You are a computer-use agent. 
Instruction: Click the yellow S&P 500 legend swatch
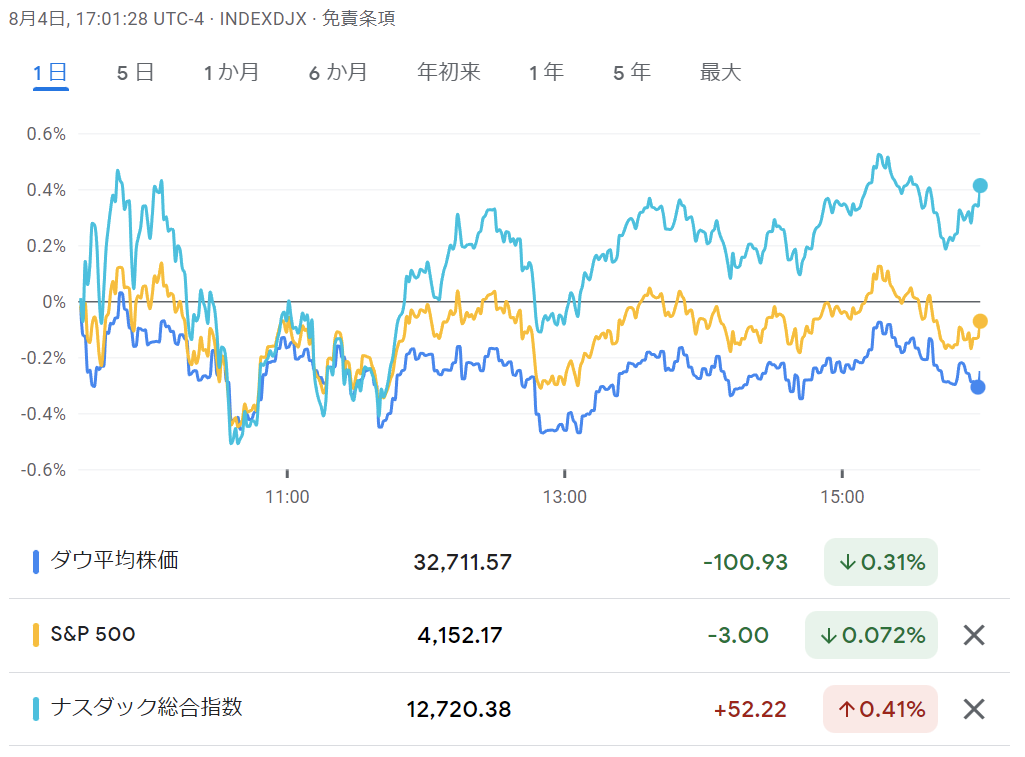pos(36,635)
